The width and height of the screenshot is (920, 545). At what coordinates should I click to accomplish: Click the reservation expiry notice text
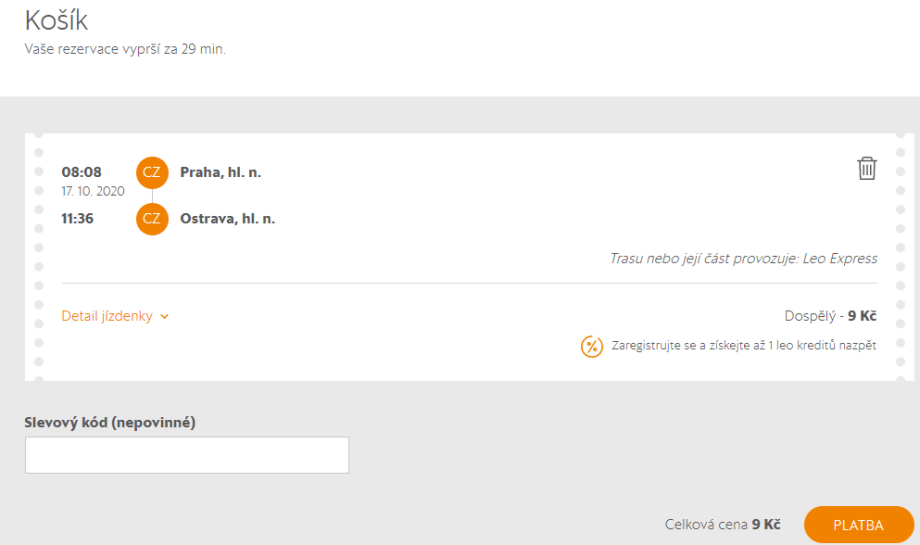click(x=125, y=49)
